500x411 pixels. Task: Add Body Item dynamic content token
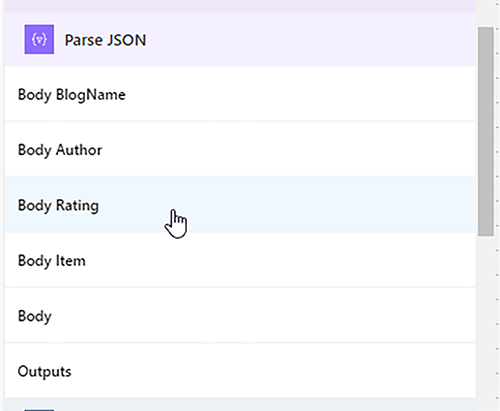(x=240, y=260)
